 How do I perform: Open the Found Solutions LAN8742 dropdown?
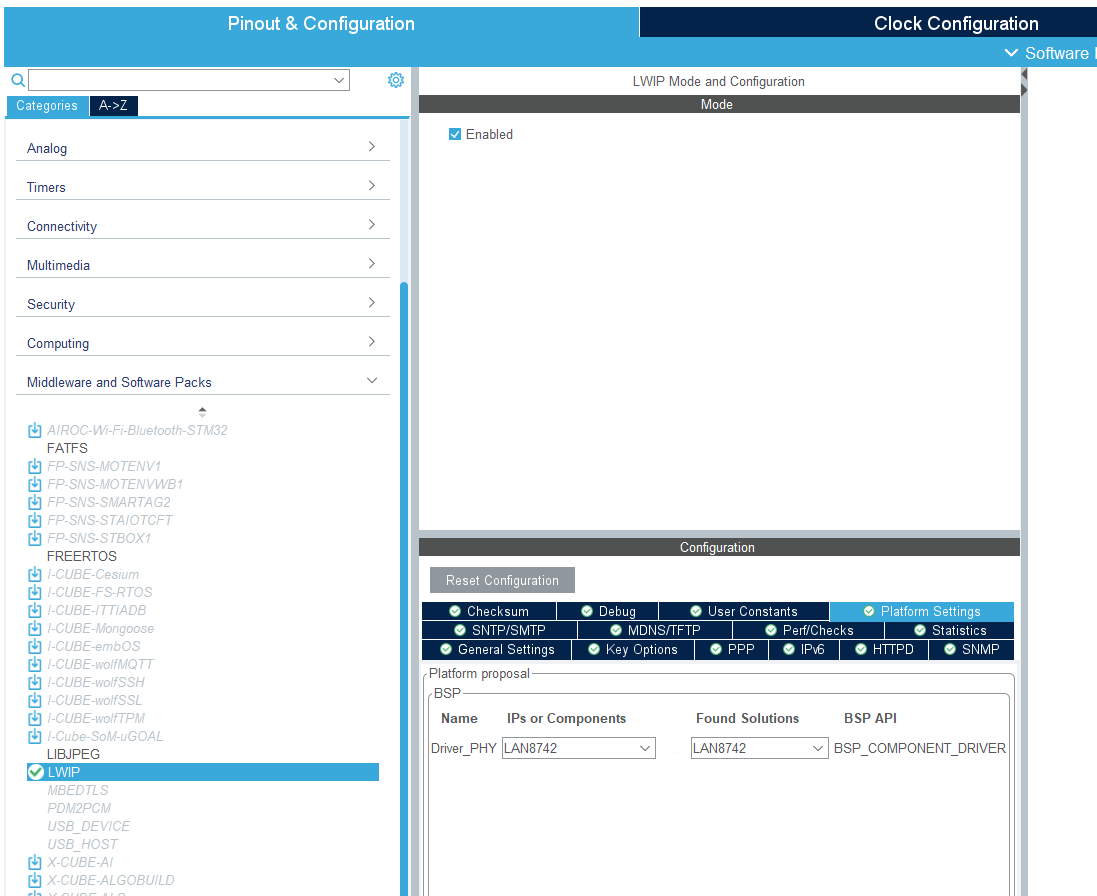click(x=759, y=748)
